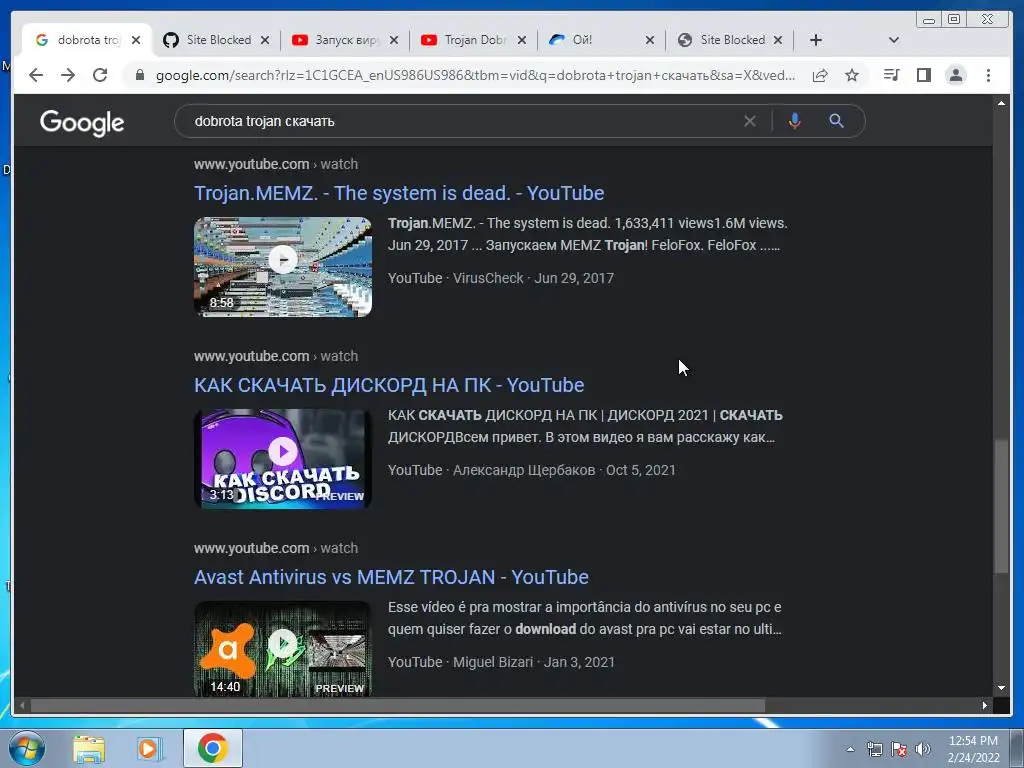Click 'Miguel Bizari · Jan 3, 2021' source text
1024x768 pixels.
tap(534, 662)
